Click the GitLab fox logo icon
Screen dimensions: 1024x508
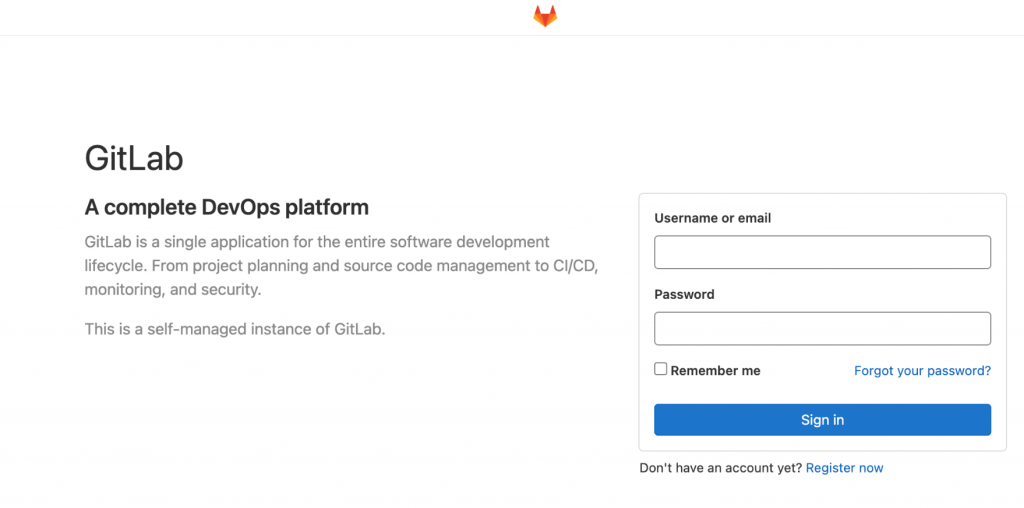[x=545, y=16]
